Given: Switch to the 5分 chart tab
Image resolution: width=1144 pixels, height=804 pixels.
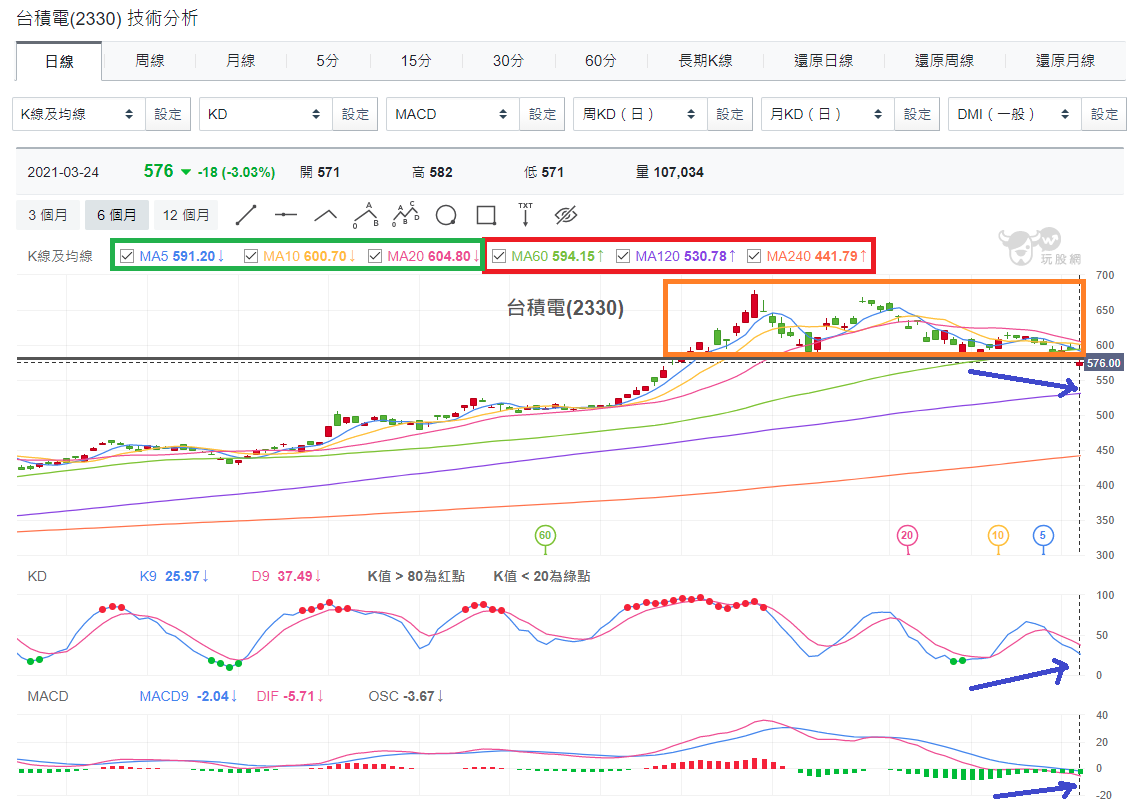Looking at the screenshot, I should click(x=328, y=61).
